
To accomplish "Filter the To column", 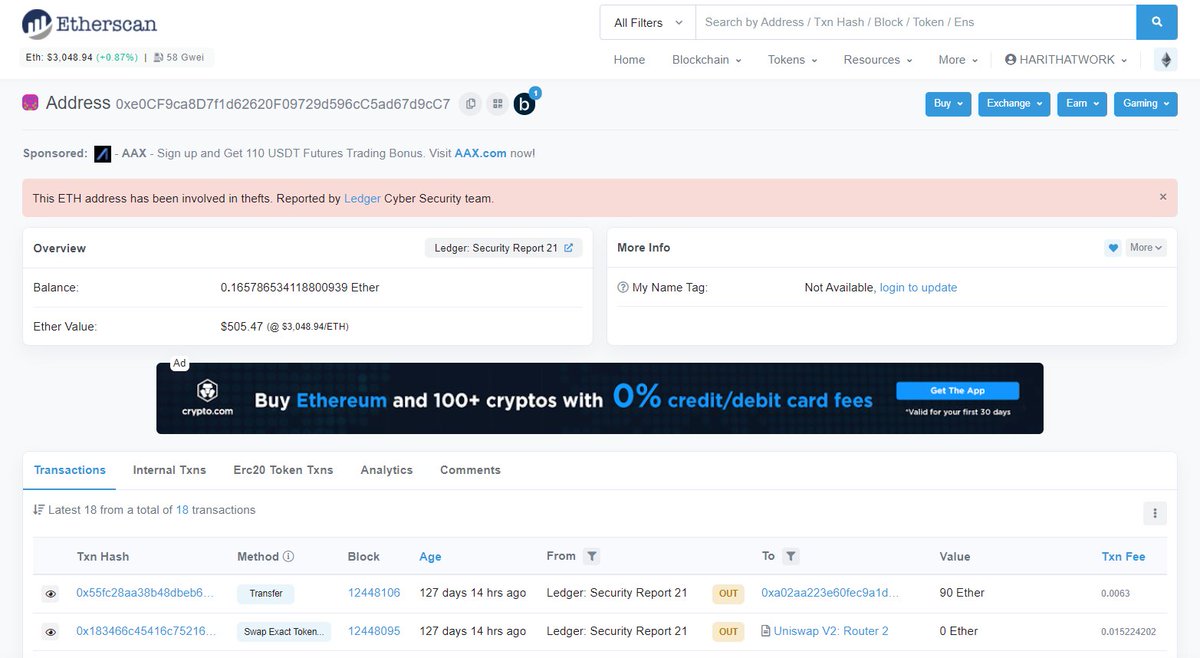I will [x=790, y=557].
